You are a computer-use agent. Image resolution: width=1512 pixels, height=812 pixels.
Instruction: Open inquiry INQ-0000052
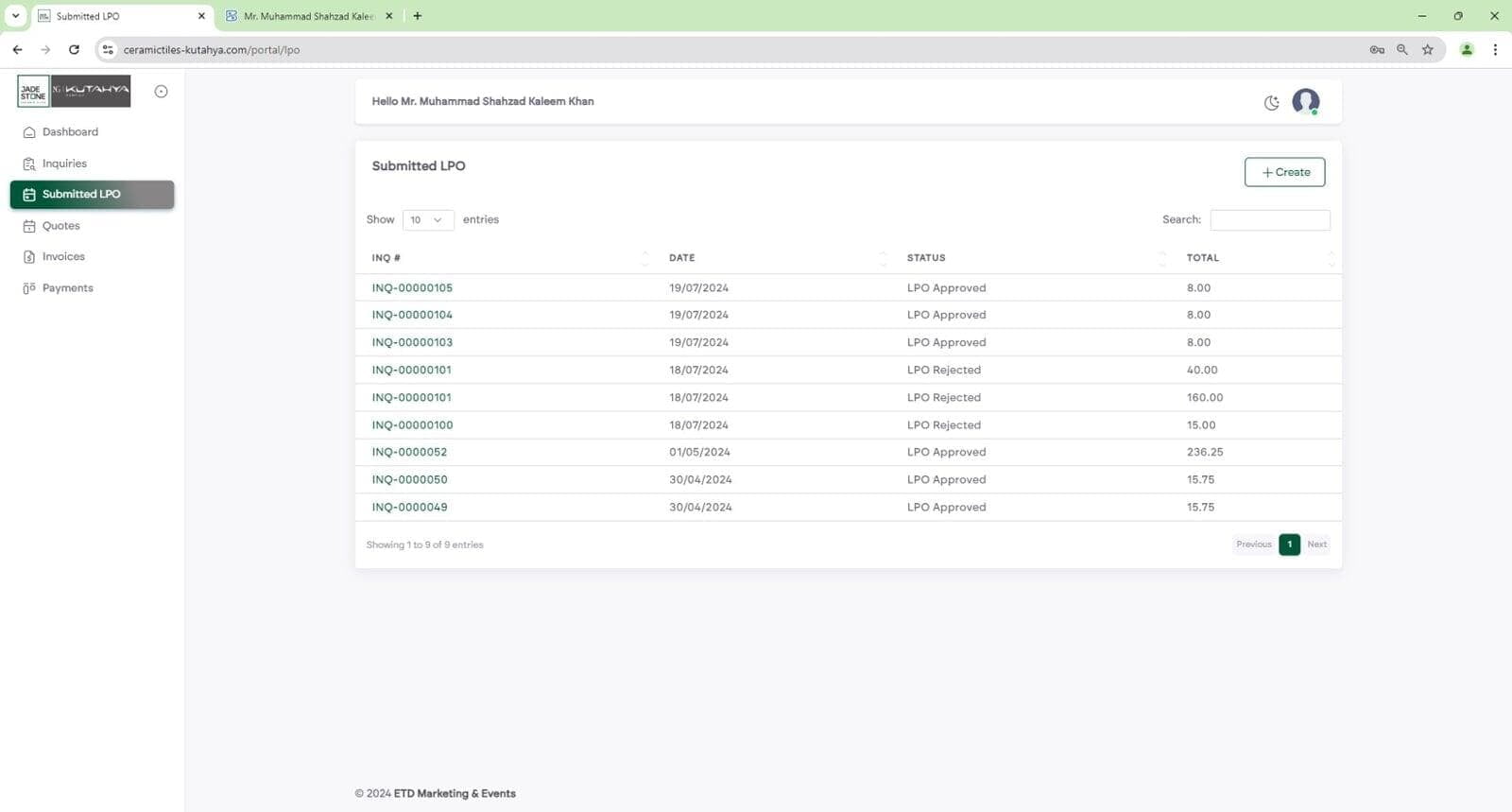(409, 453)
